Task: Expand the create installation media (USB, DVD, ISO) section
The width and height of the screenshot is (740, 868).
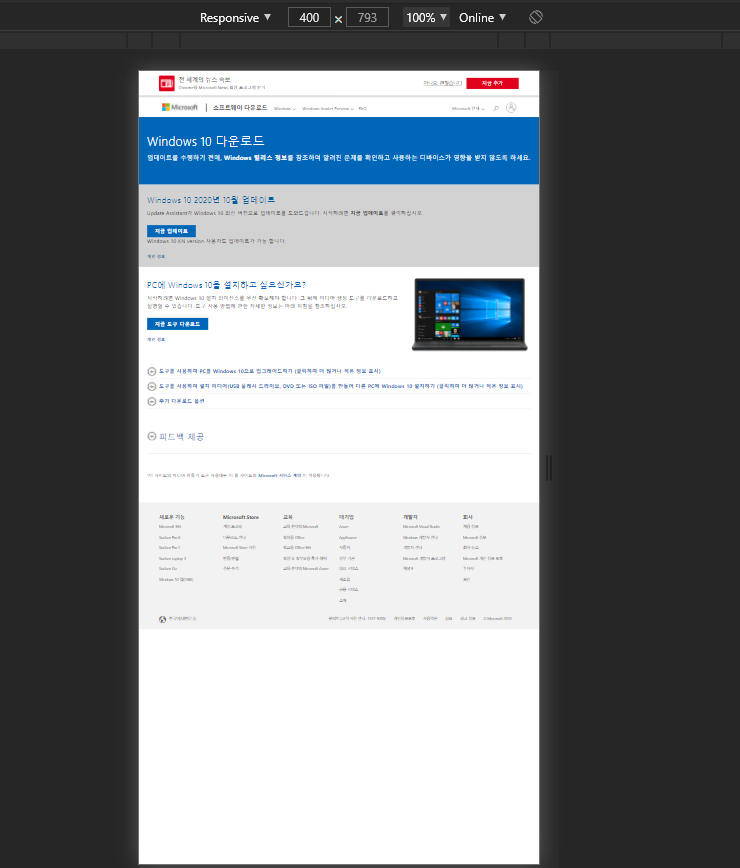Action: (x=335, y=386)
